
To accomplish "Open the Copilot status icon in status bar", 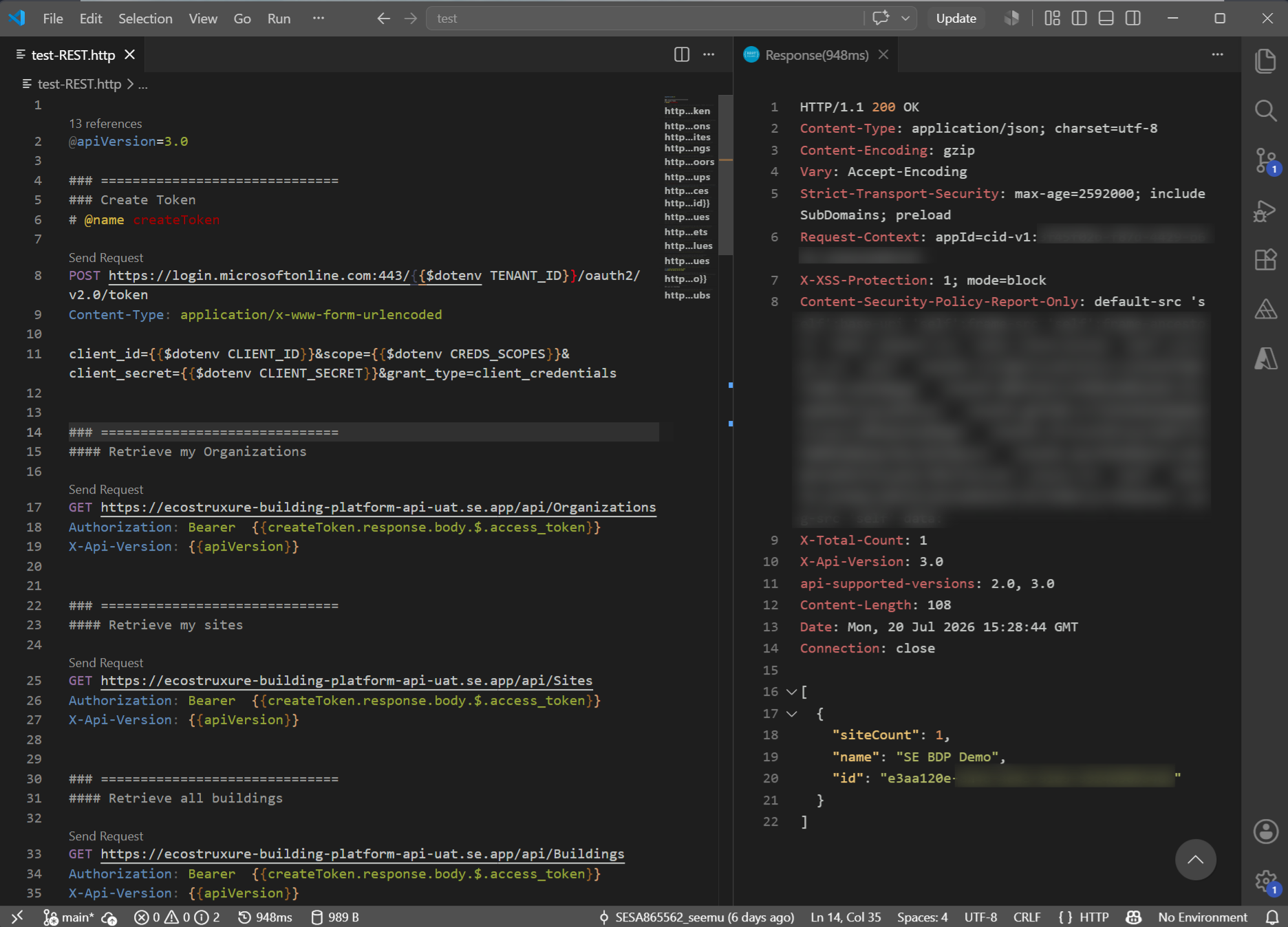I will 1133,917.
